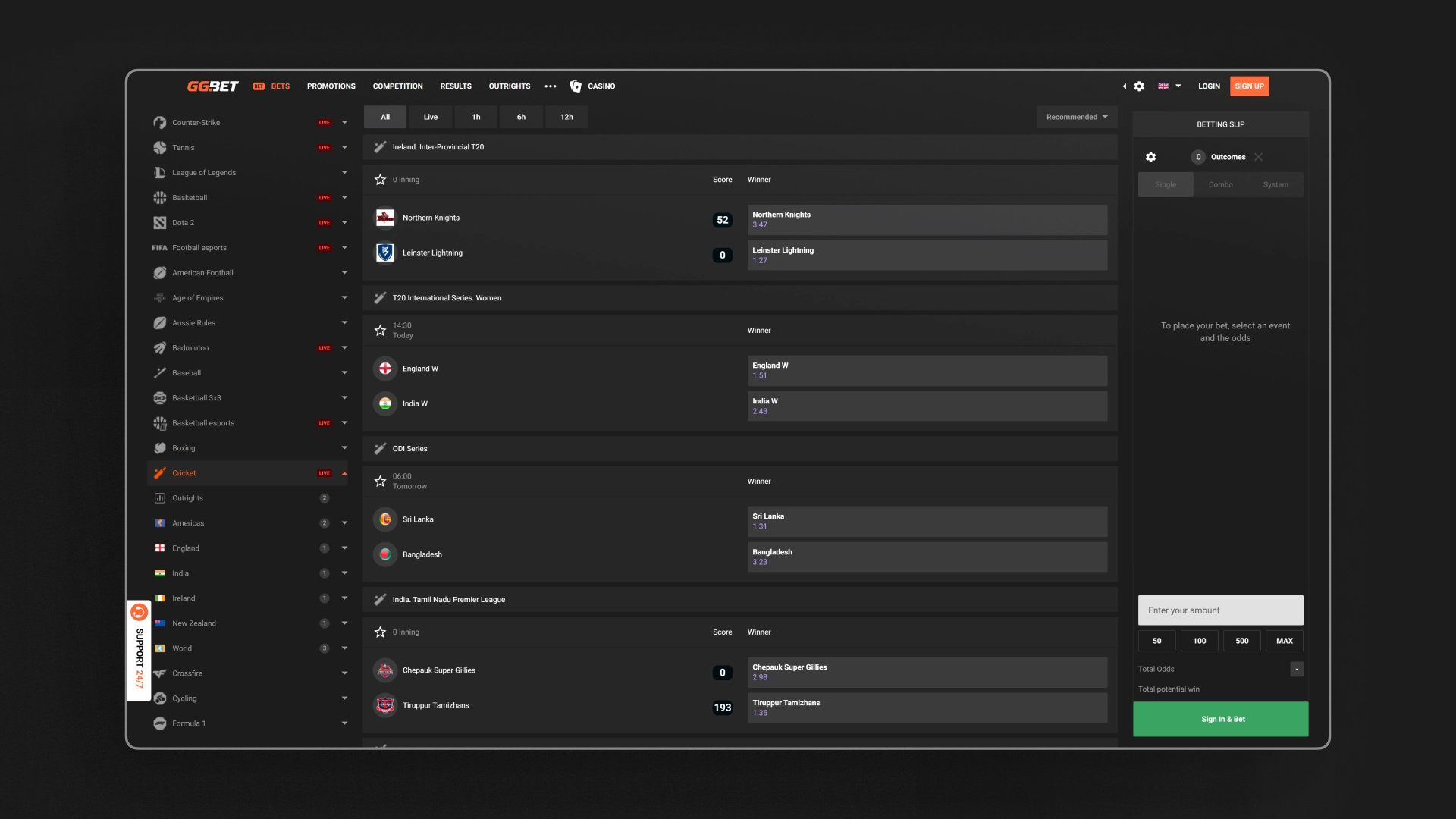Open betting slip settings gear
This screenshot has width=1456, height=819.
click(x=1150, y=157)
